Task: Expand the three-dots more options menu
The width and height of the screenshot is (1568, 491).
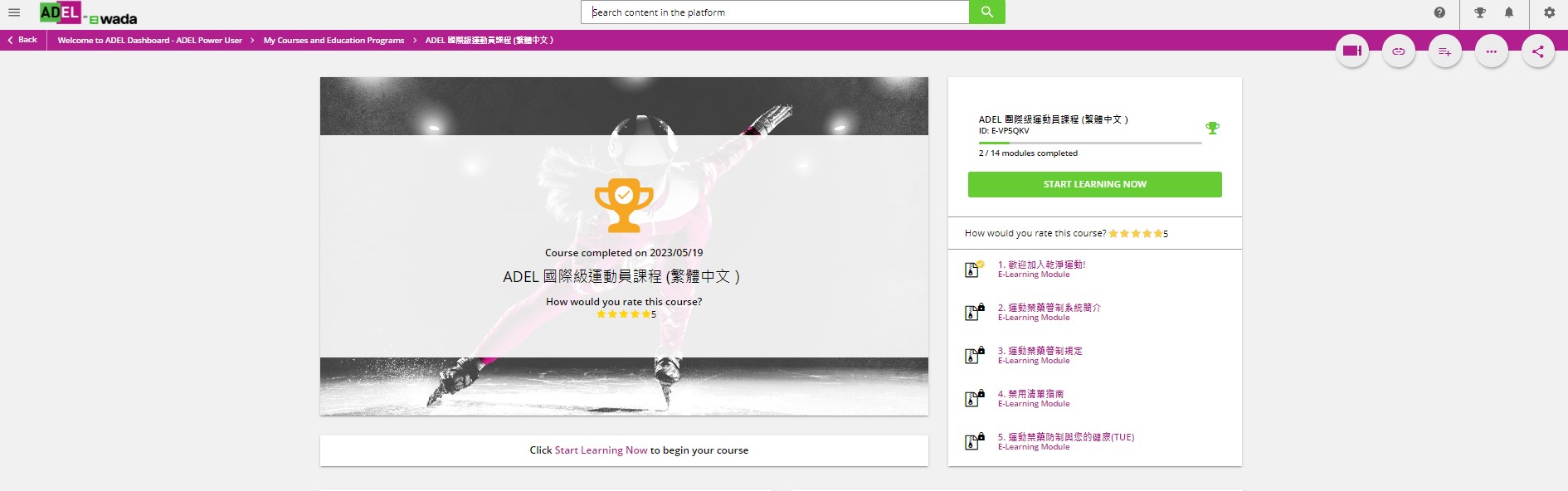Action: click(1491, 51)
